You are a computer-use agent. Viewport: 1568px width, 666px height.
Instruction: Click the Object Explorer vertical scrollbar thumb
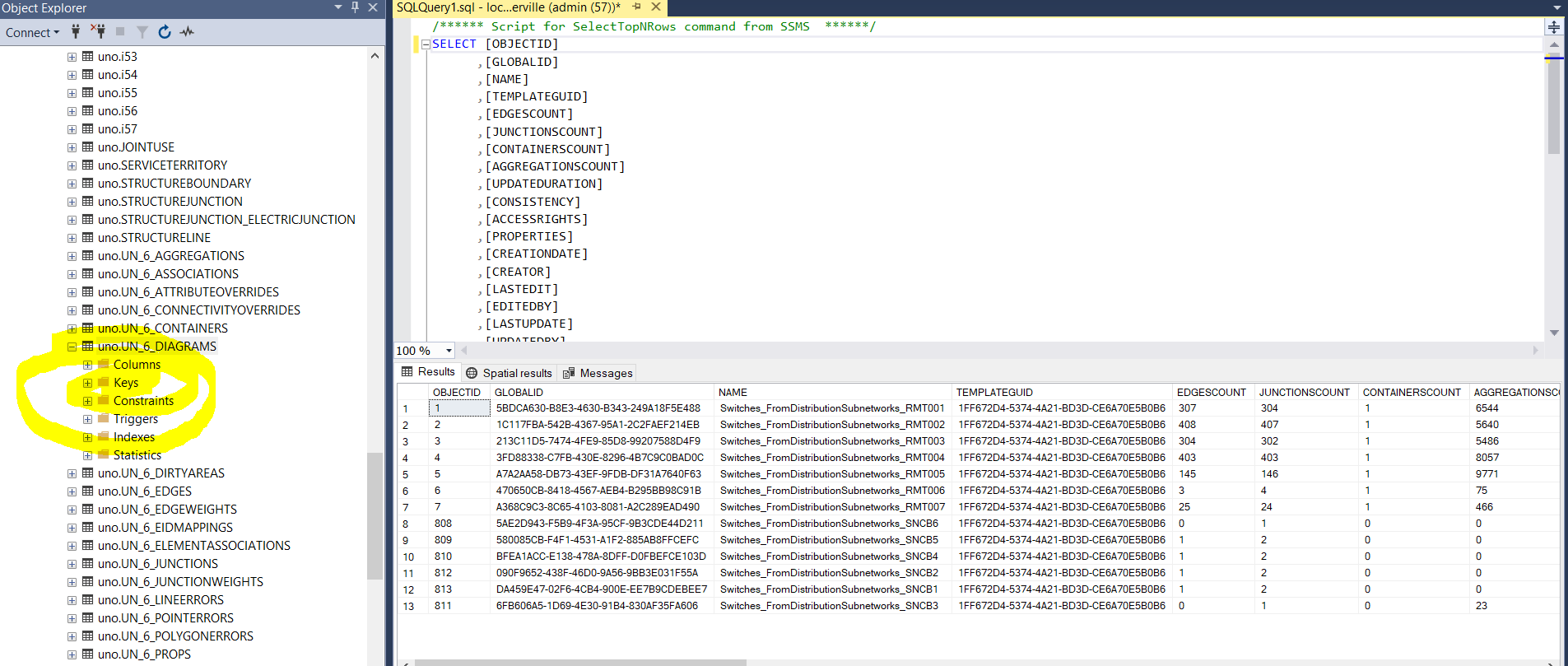(375, 516)
